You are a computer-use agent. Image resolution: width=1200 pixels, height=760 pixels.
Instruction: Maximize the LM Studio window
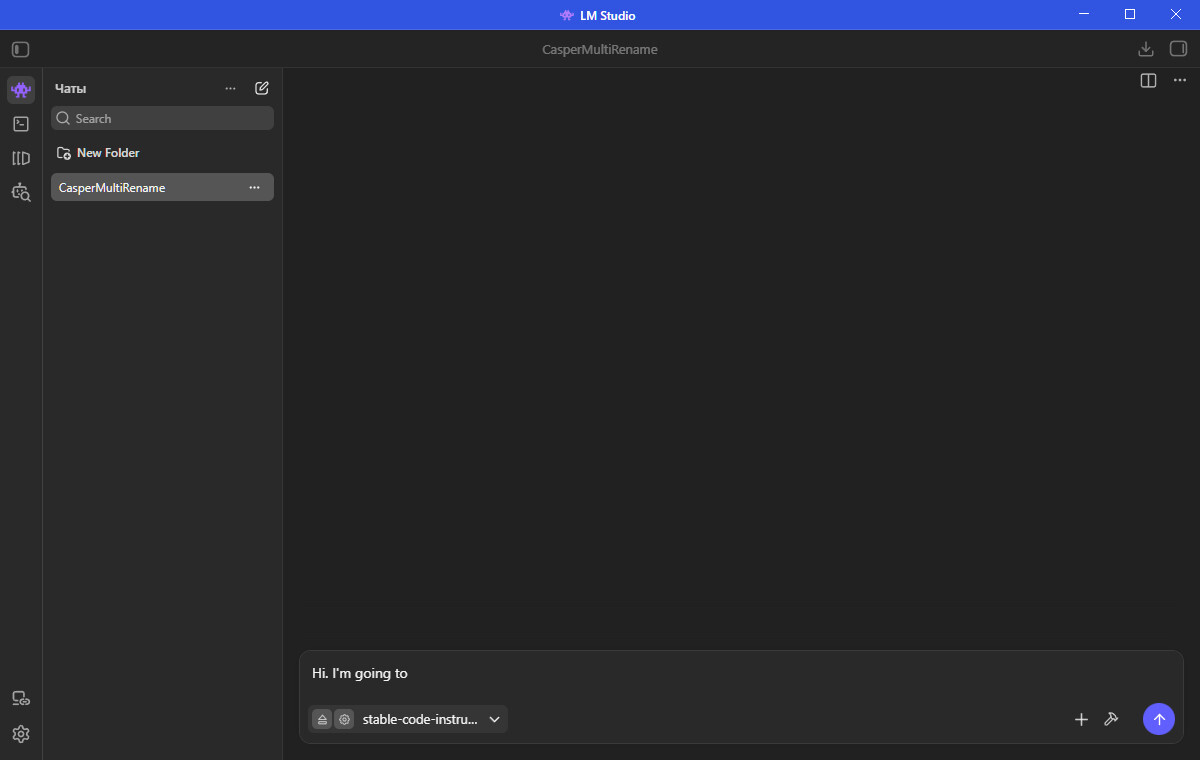click(x=1130, y=14)
